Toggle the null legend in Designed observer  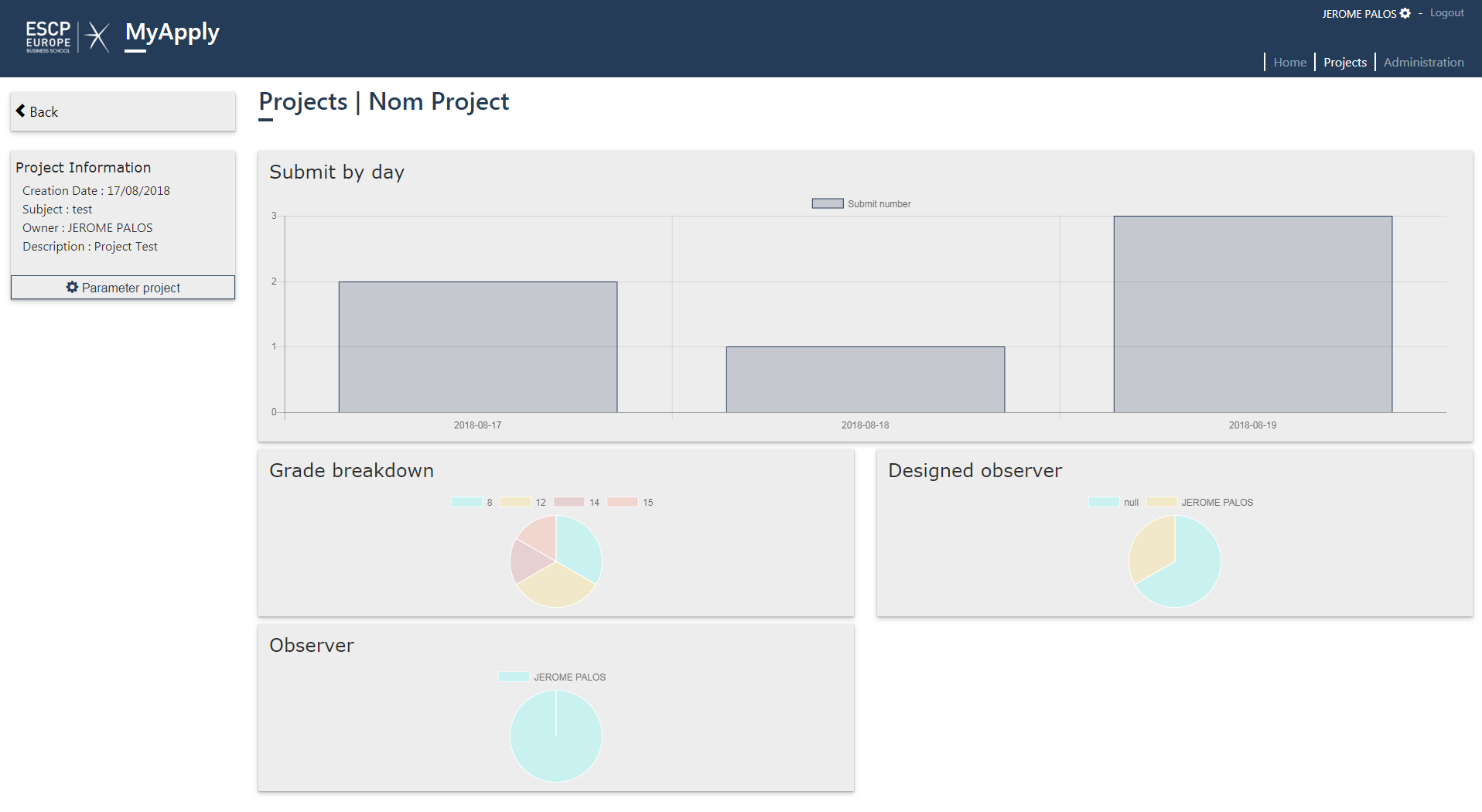(x=1113, y=503)
